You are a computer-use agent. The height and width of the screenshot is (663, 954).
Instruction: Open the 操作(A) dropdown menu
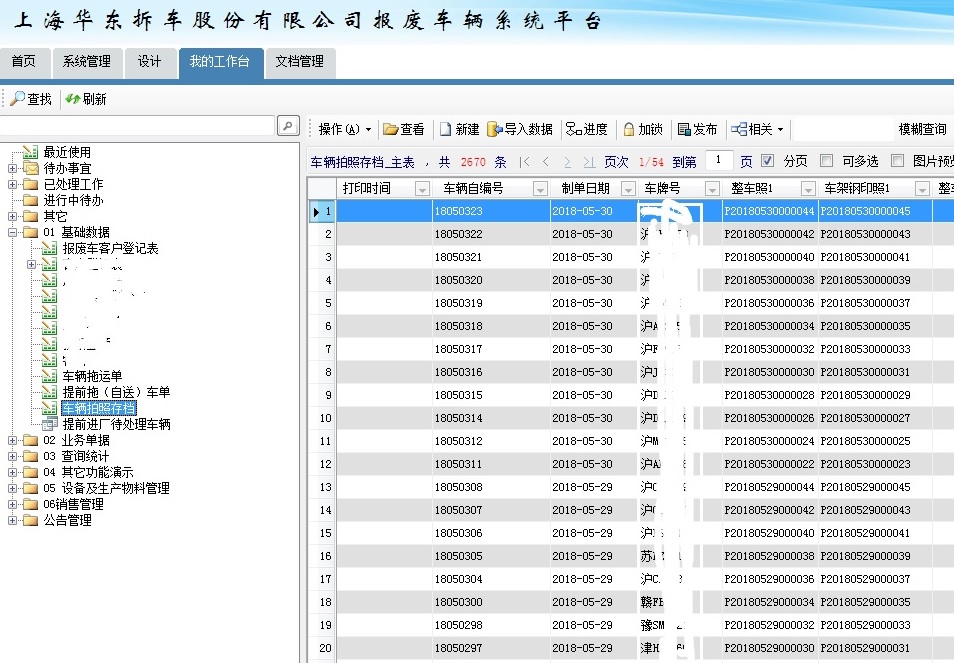click(x=344, y=129)
